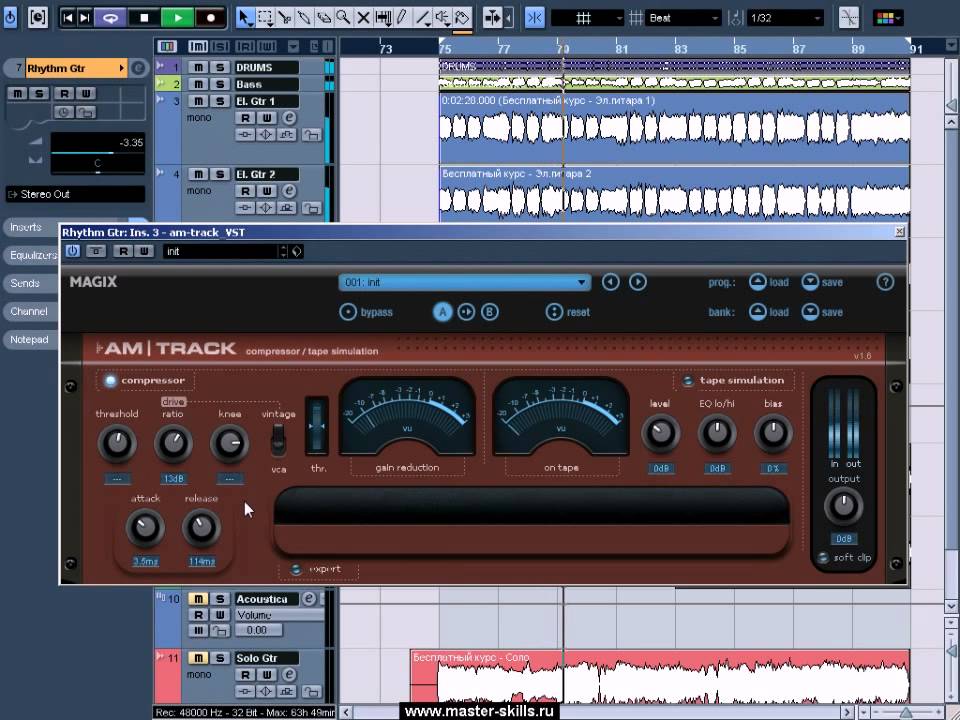Screen dimensions: 960x720
Task: Flip the vintage/vca switch
Action: [x=279, y=441]
